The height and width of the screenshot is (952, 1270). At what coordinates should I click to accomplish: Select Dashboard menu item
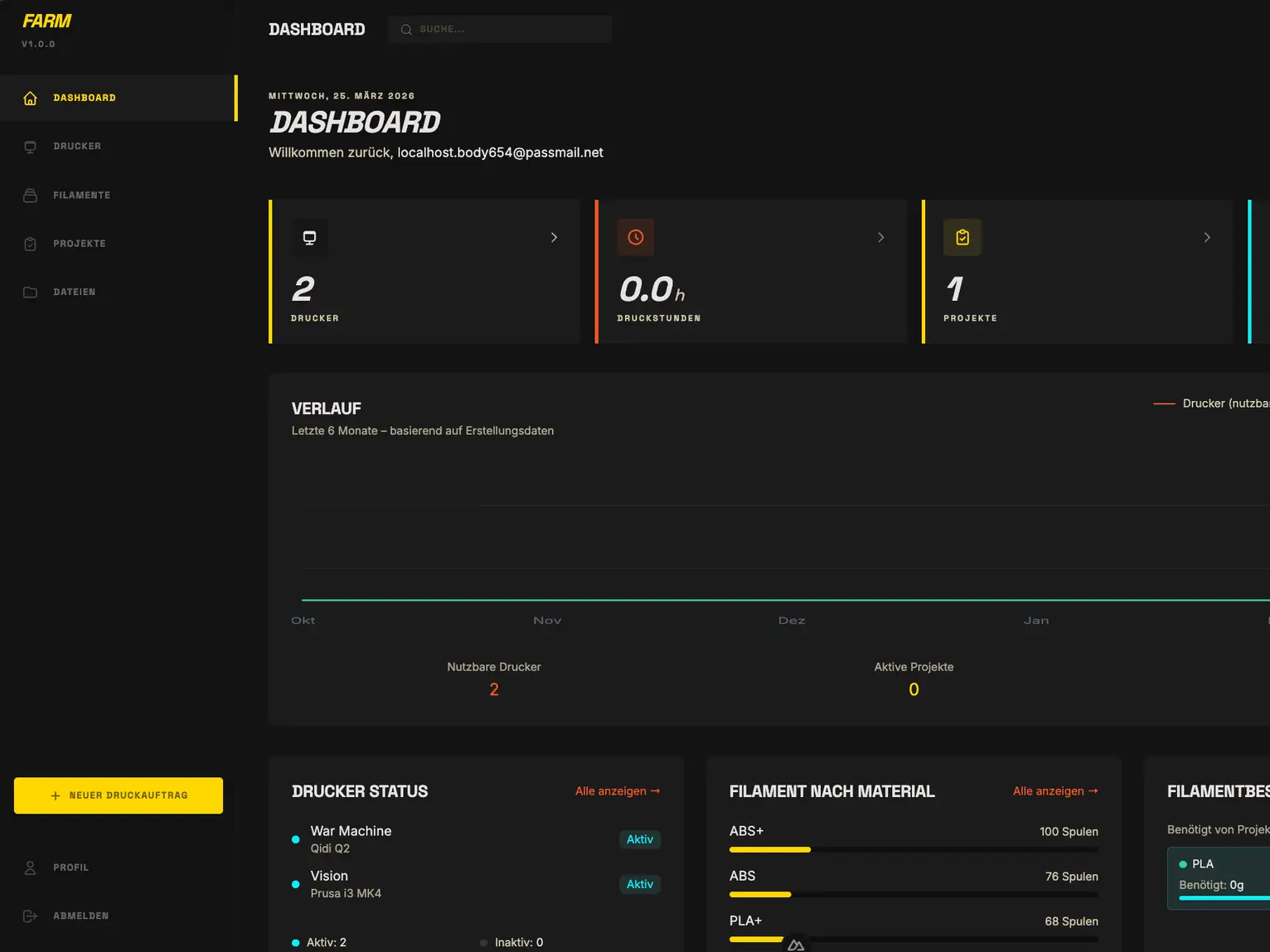pos(119,98)
